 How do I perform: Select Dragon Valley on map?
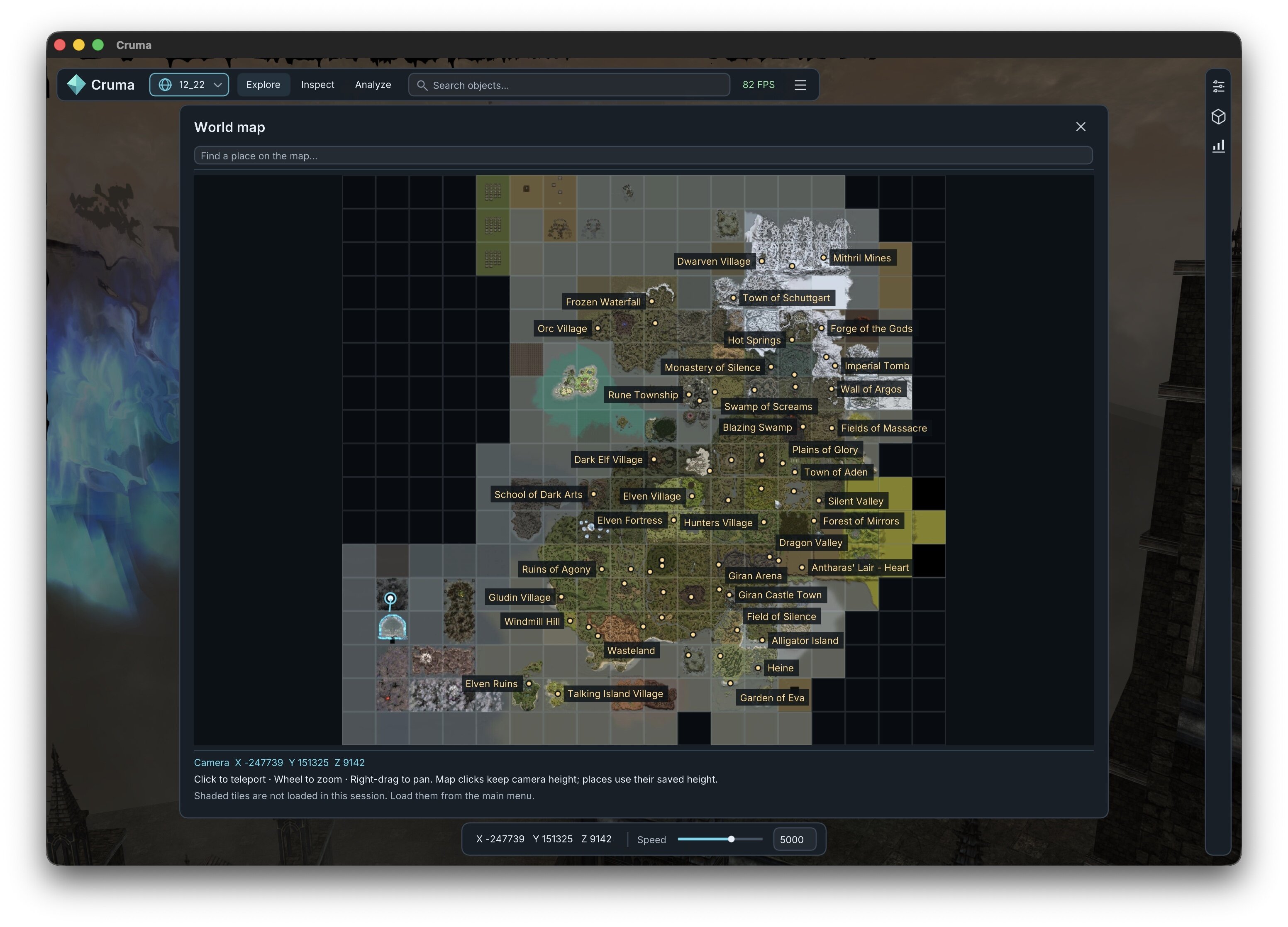click(x=810, y=542)
